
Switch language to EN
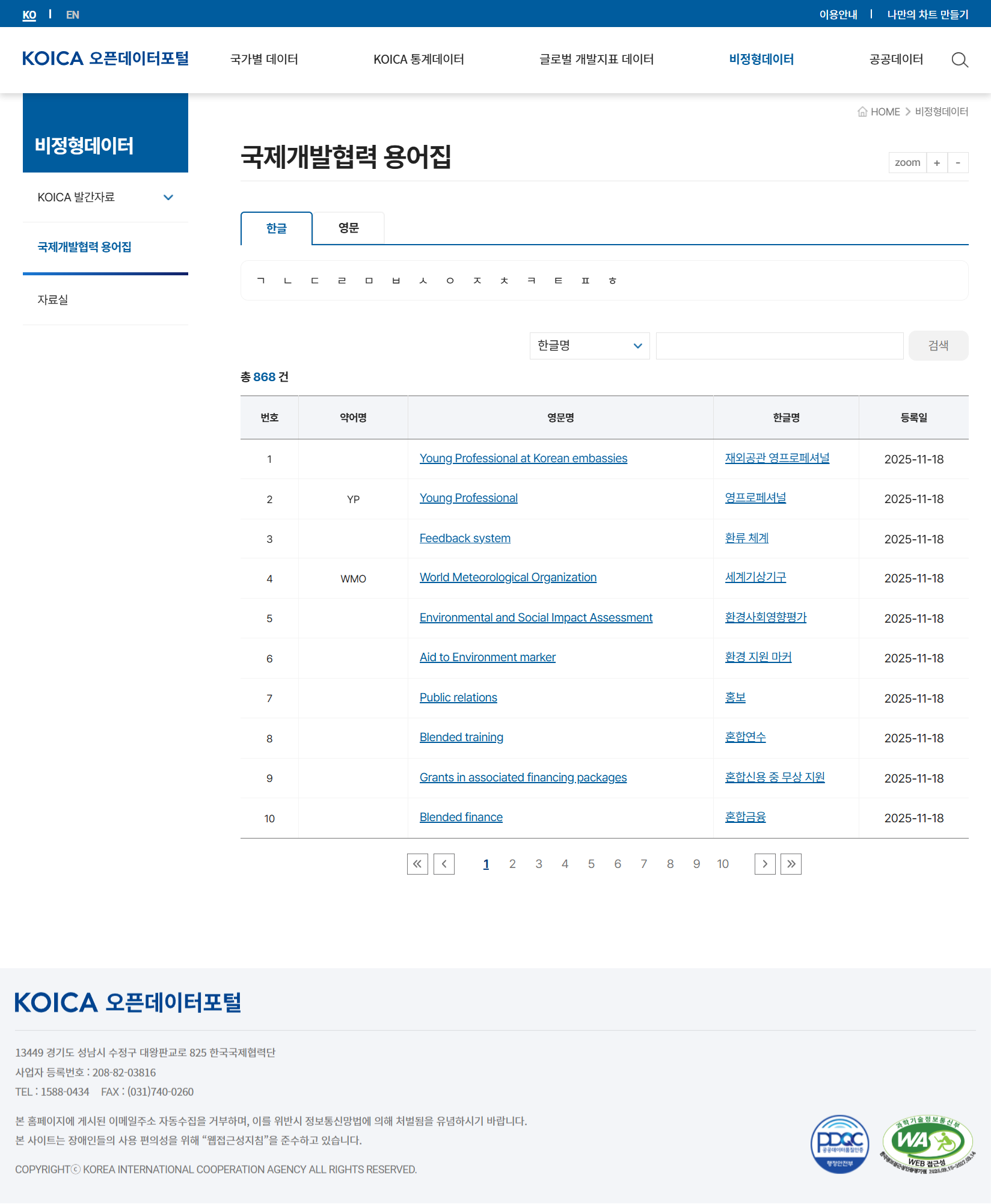point(72,14)
